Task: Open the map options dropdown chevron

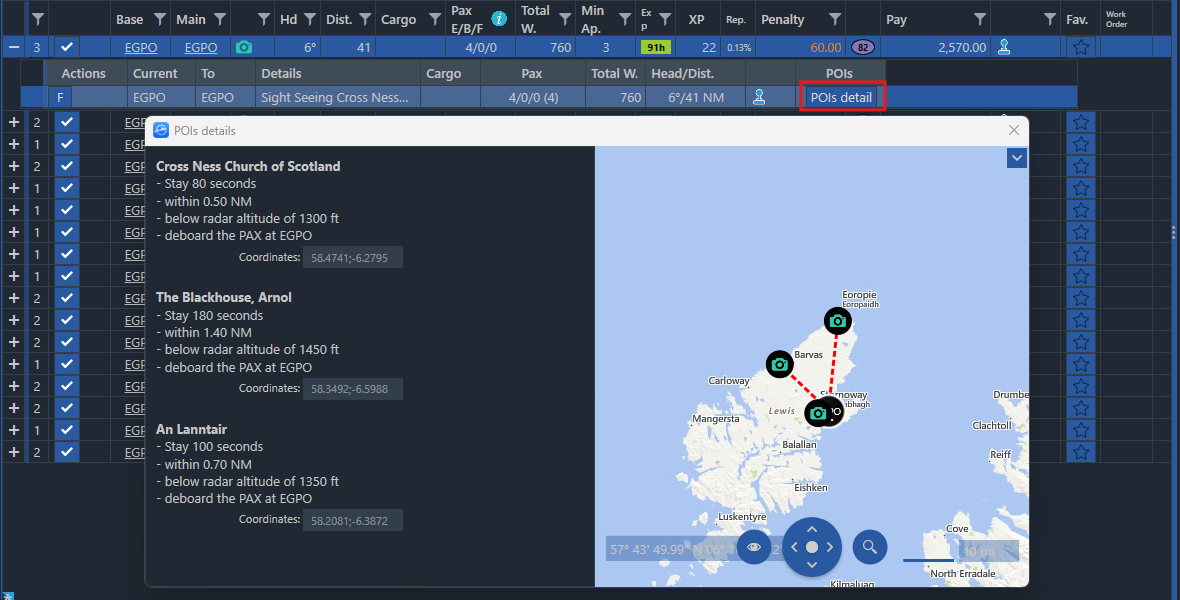Action: (x=1017, y=158)
